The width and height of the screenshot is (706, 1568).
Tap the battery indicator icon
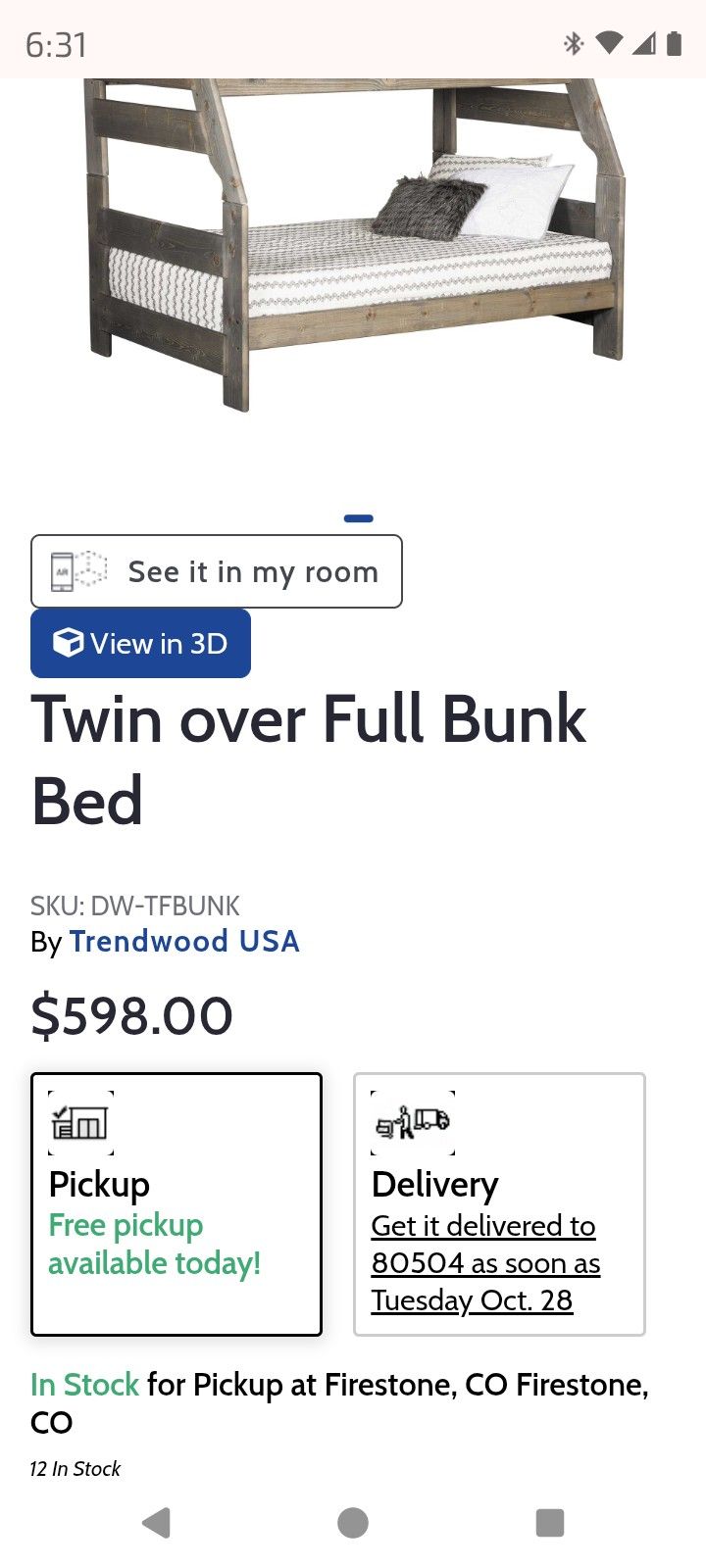pyautogui.click(x=673, y=43)
